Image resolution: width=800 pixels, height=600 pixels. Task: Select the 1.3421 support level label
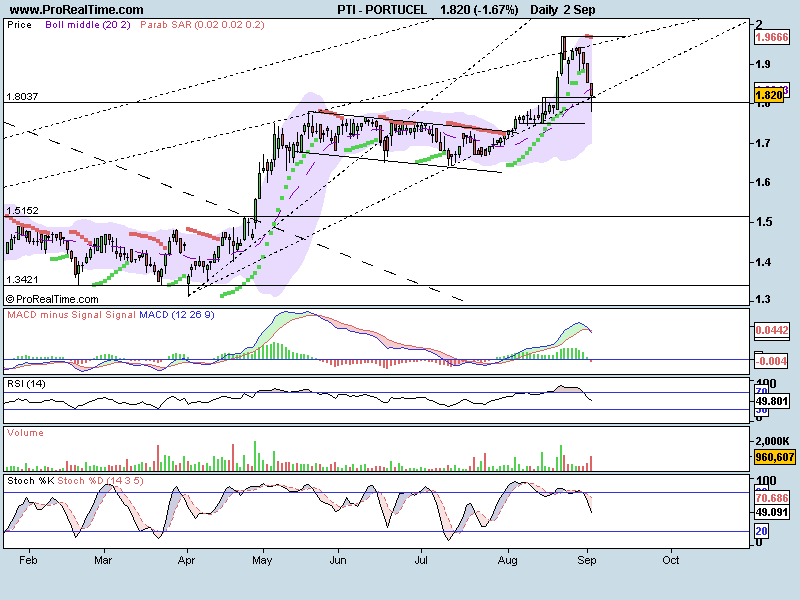[22, 279]
